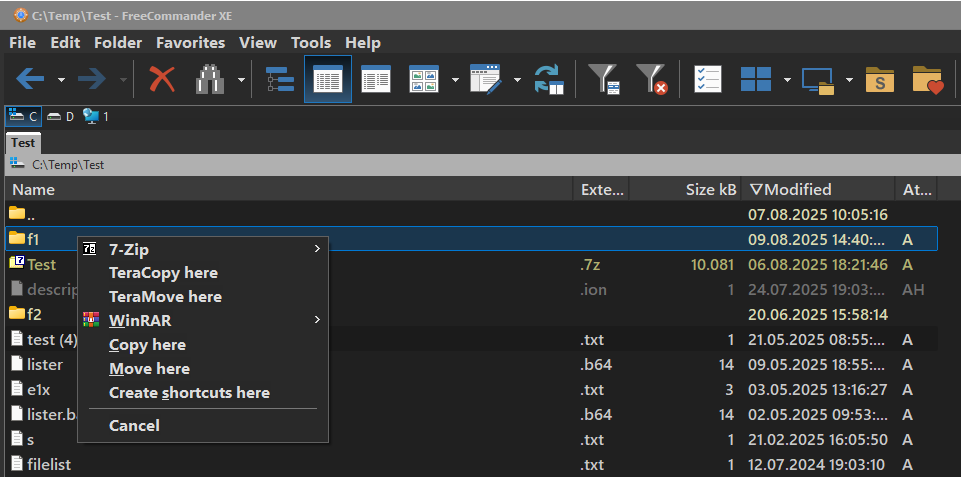The image size is (961, 477).
Task: Toggle the highlighted details view mode
Action: (328, 80)
